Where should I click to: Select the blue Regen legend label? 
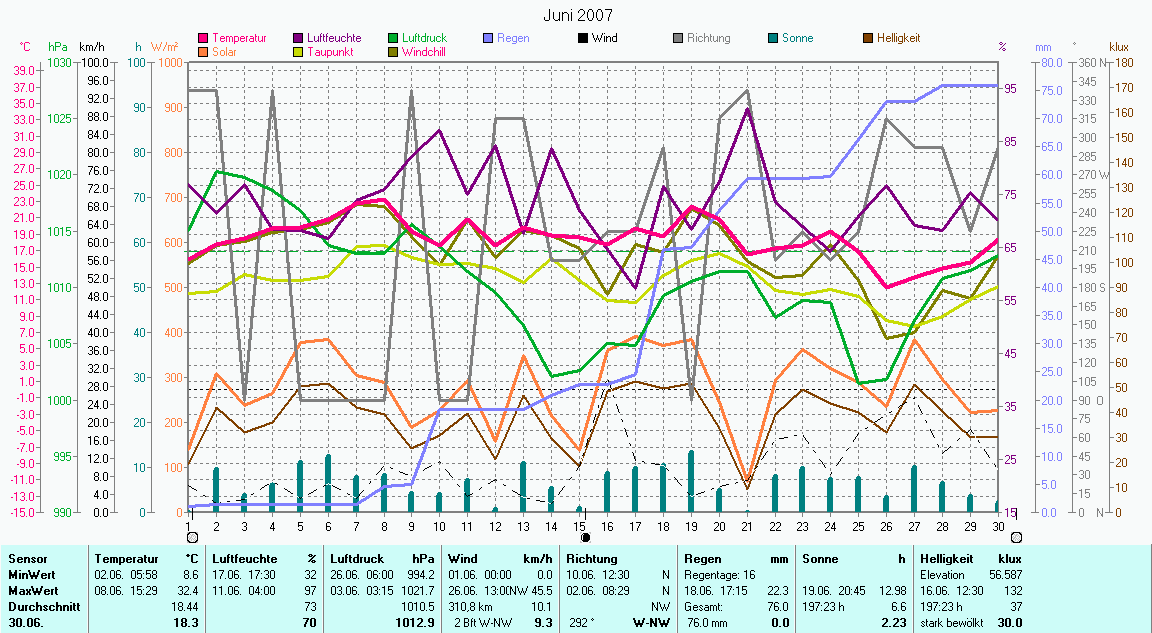tap(513, 39)
